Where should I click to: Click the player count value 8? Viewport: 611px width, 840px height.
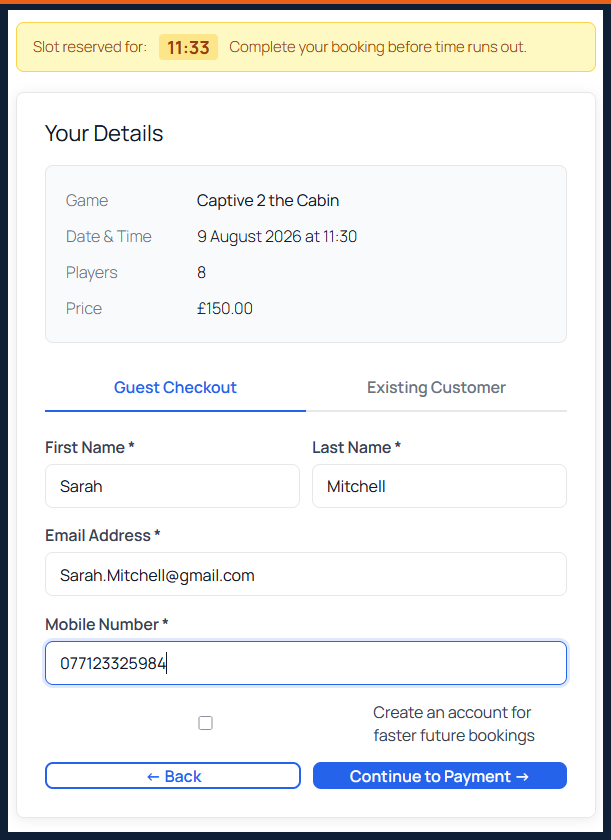click(201, 272)
